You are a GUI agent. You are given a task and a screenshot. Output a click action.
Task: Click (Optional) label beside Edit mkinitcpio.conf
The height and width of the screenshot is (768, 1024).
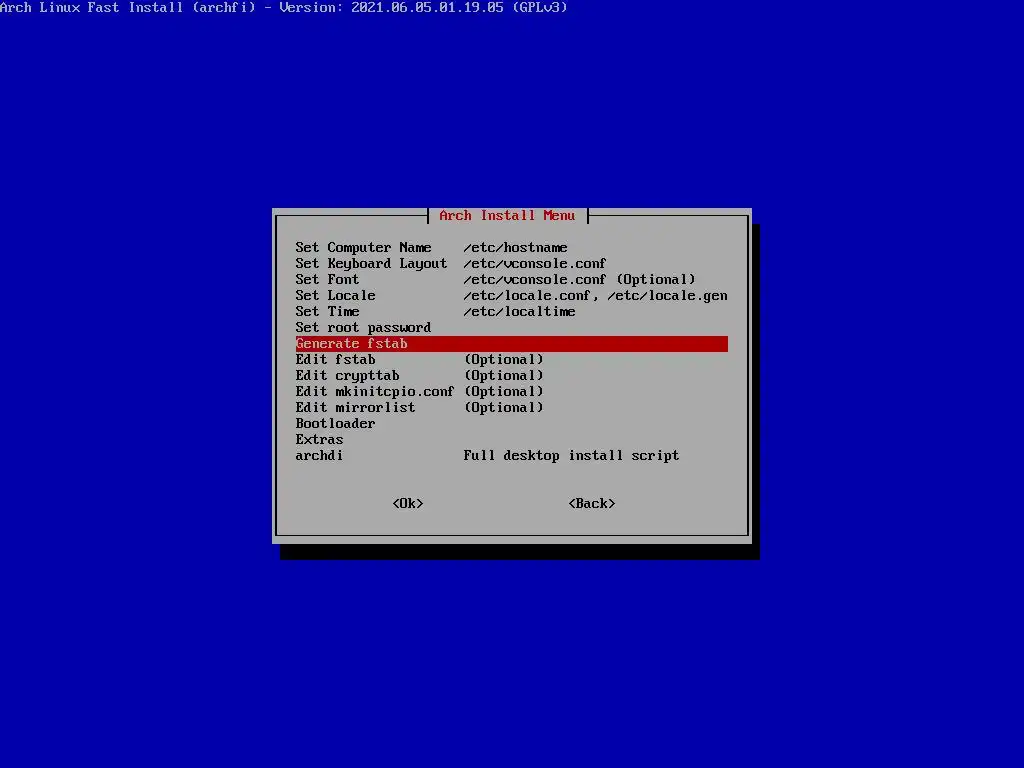pos(504,391)
